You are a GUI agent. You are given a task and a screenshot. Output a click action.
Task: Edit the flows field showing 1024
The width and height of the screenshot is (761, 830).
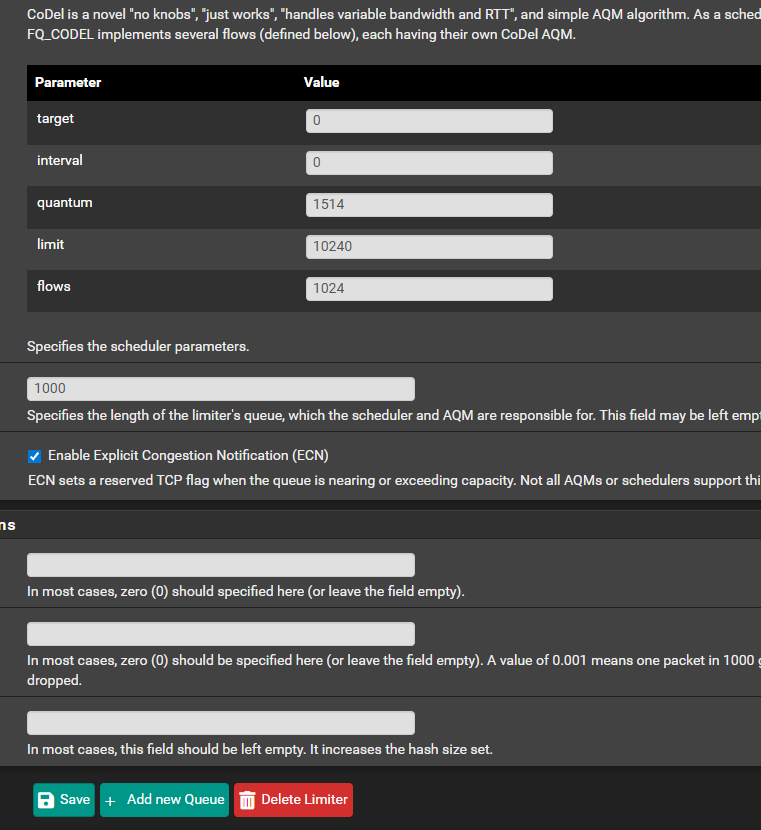point(429,289)
